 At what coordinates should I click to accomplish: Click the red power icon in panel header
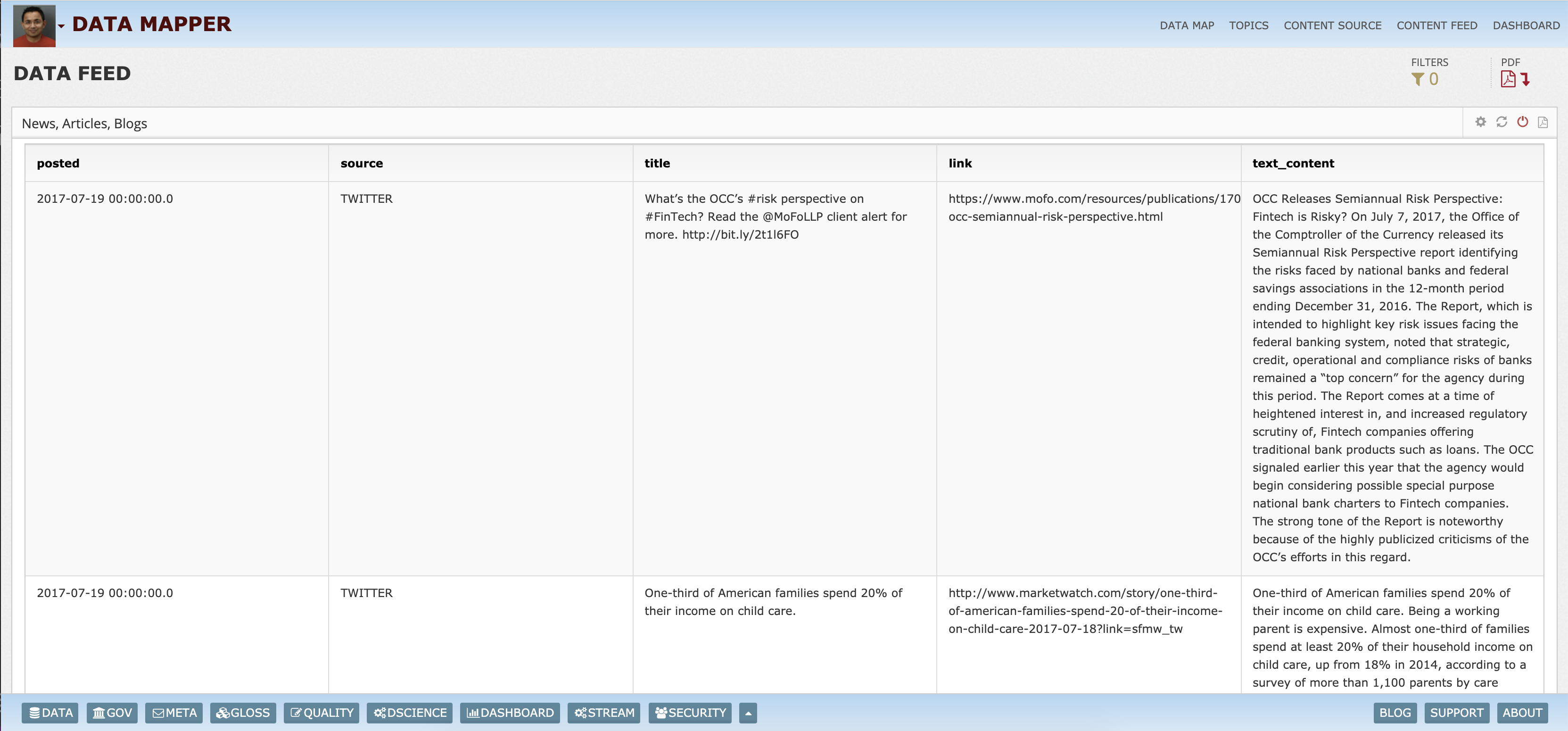tap(1522, 122)
